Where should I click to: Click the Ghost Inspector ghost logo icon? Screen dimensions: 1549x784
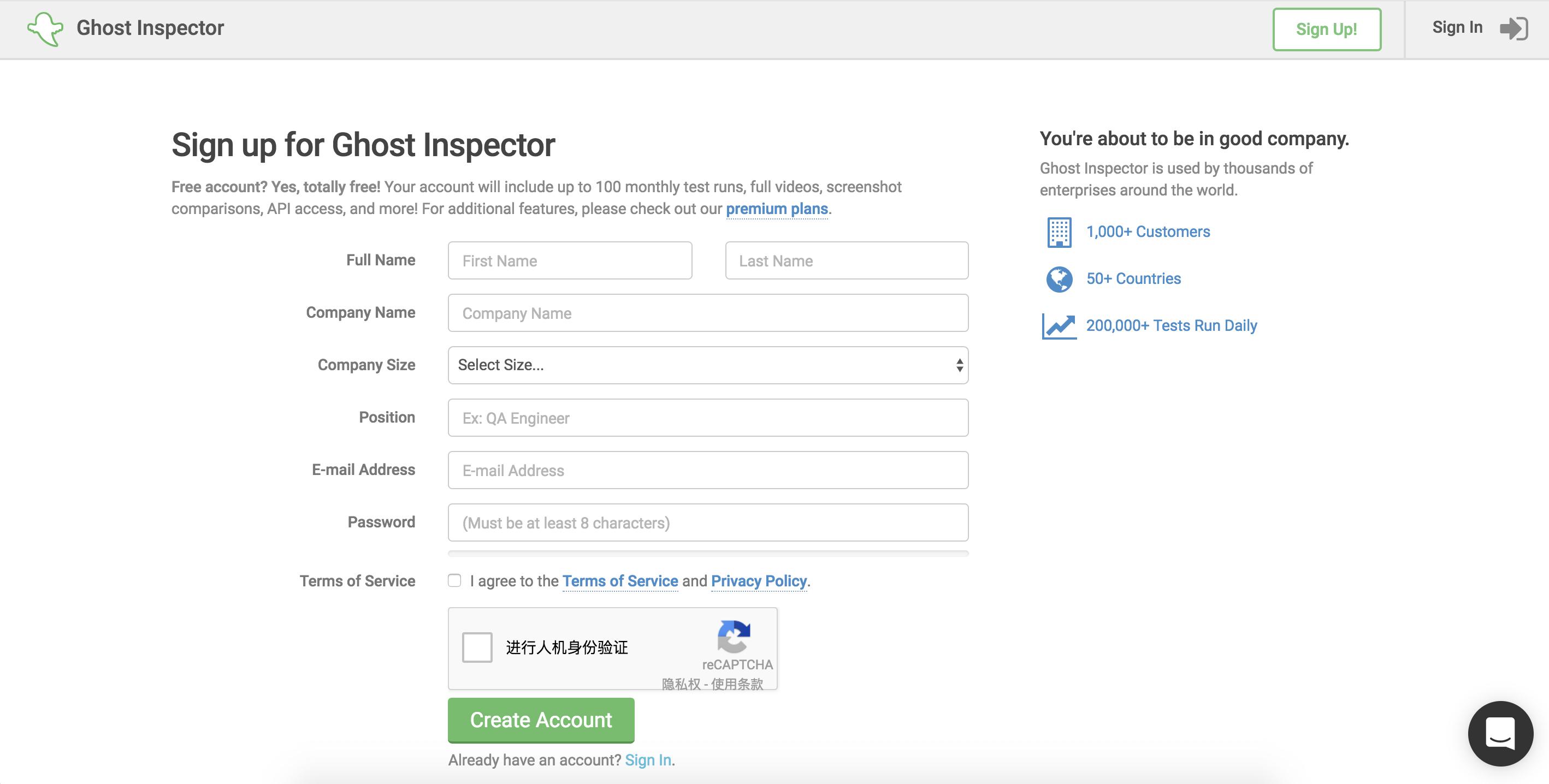coord(45,29)
